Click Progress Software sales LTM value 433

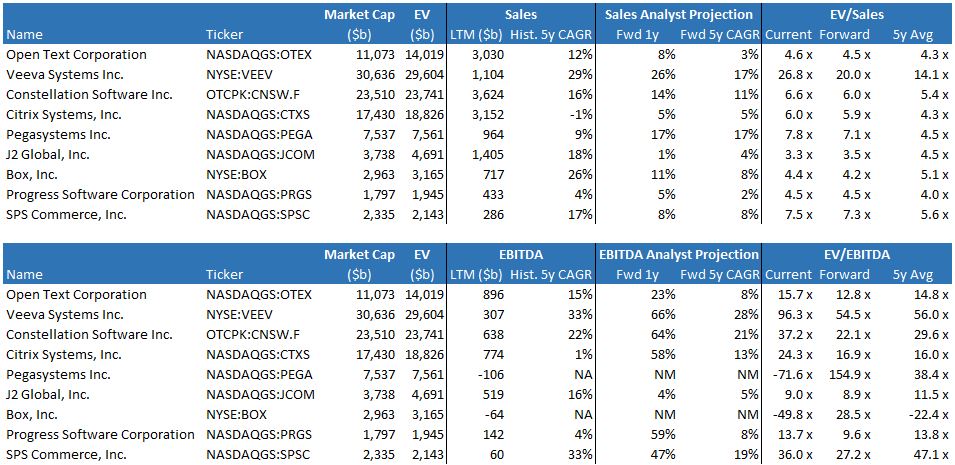[x=493, y=195]
